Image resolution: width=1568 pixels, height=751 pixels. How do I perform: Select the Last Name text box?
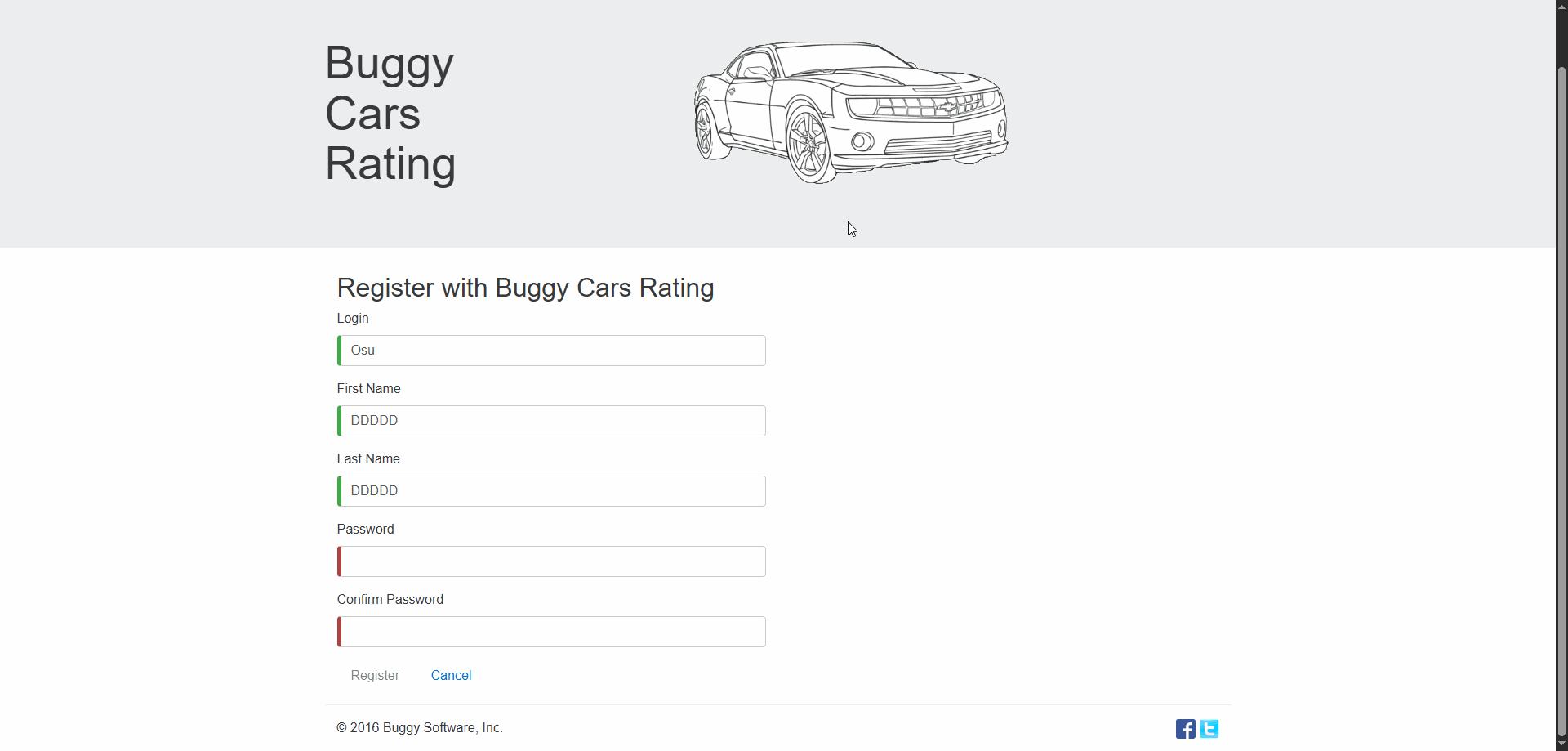(x=552, y=491)
